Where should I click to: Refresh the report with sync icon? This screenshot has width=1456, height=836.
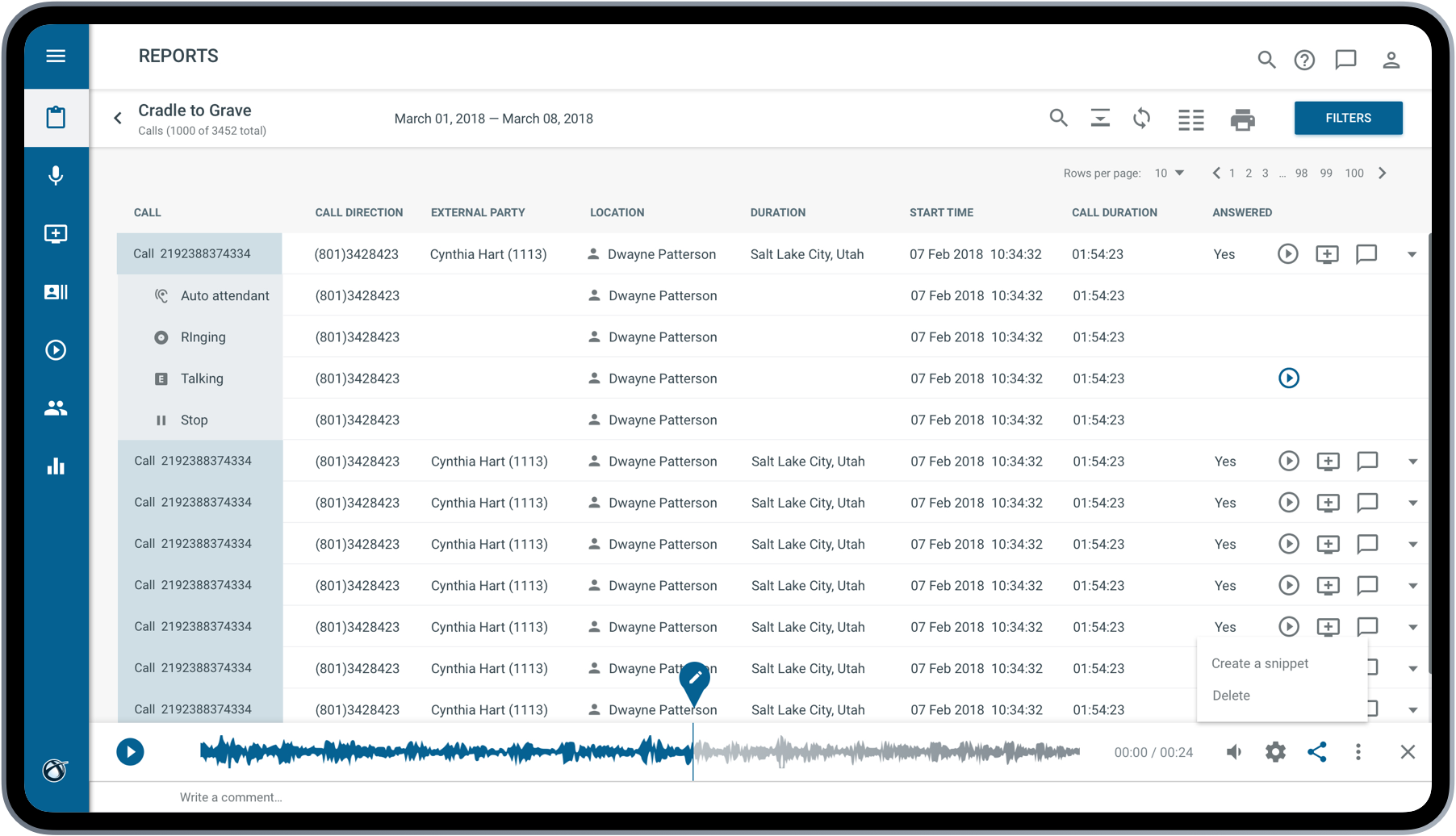1141,119
